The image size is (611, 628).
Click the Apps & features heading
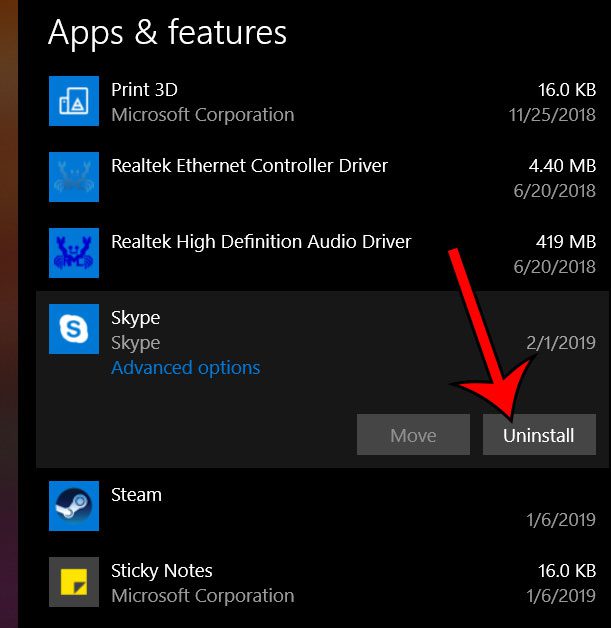point(167,32)
